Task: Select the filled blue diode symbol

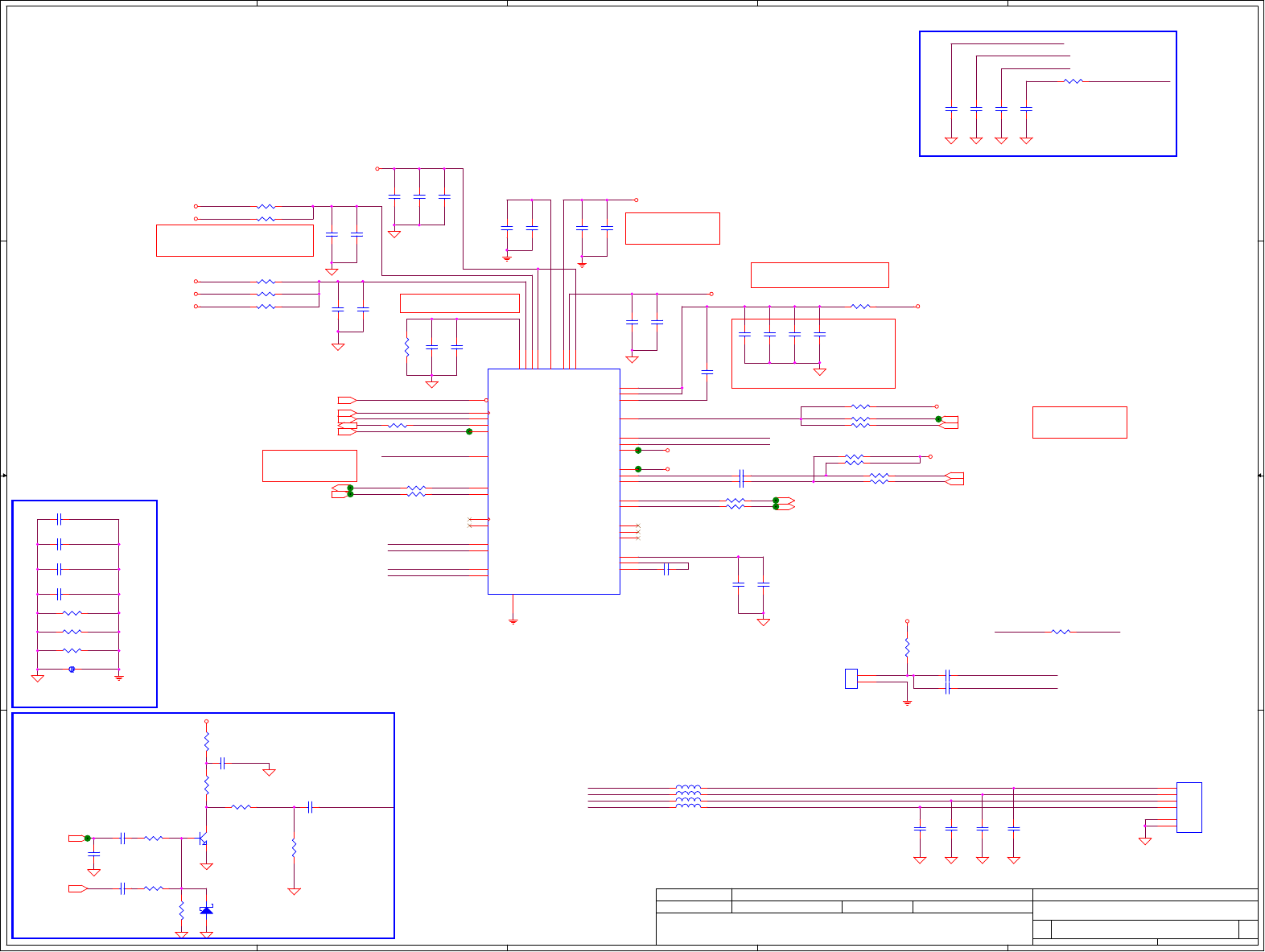Action: 207,909
